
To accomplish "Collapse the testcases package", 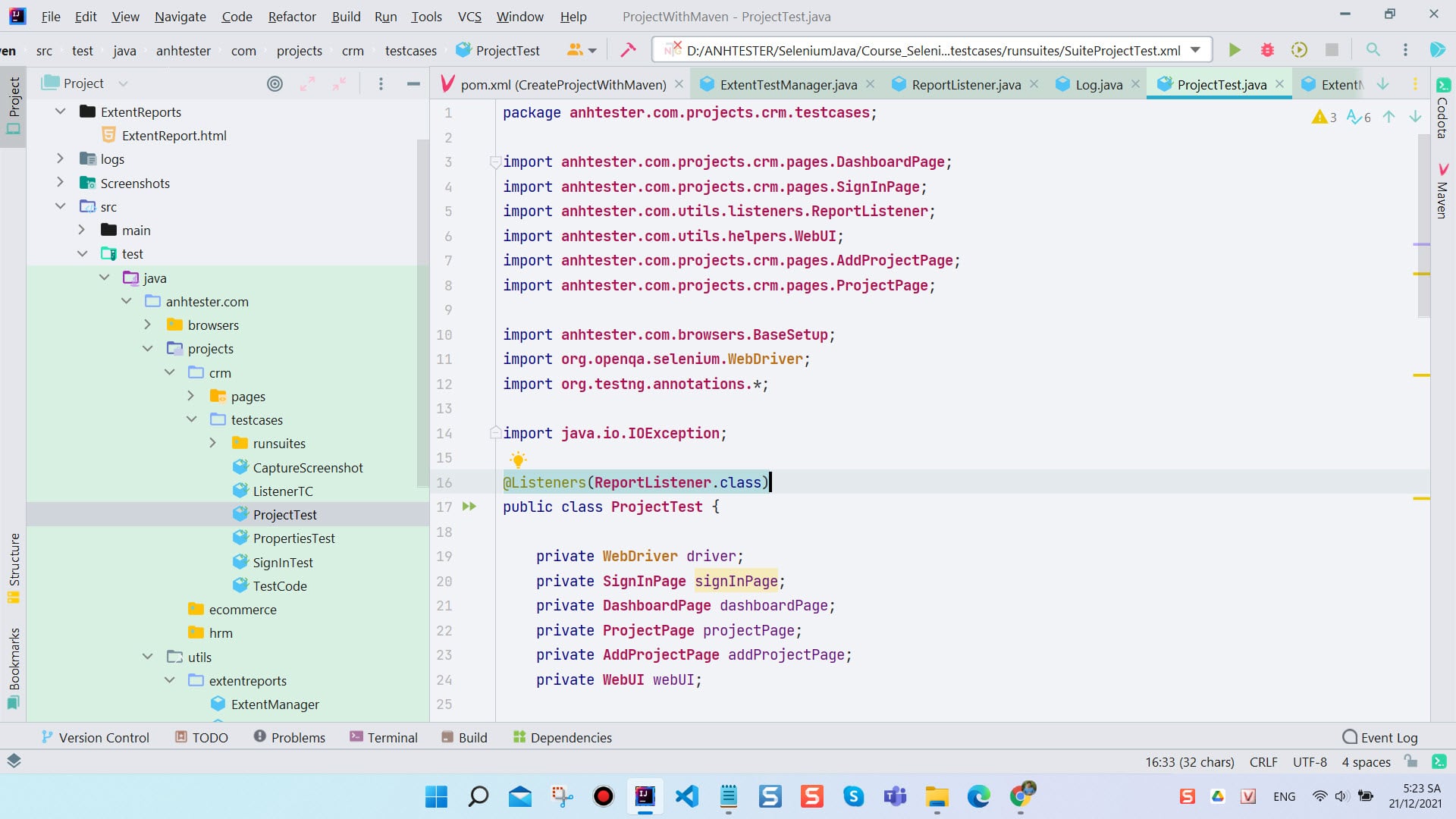I will 191,419.
